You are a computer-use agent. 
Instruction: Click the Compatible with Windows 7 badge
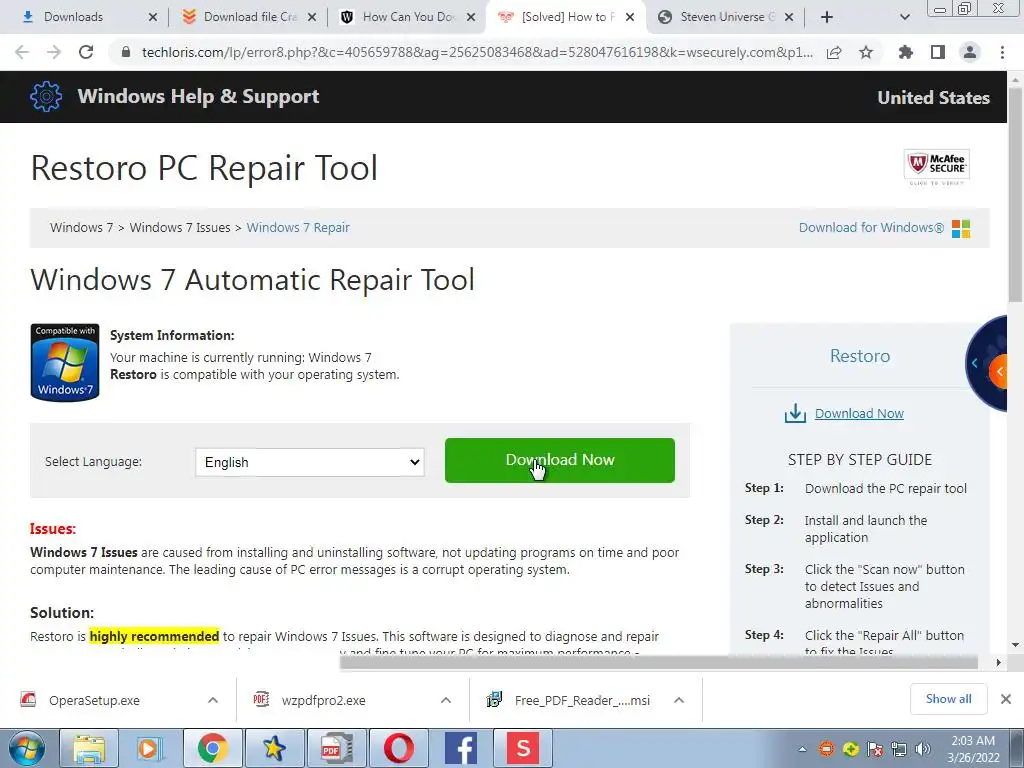tap(65, 362)
